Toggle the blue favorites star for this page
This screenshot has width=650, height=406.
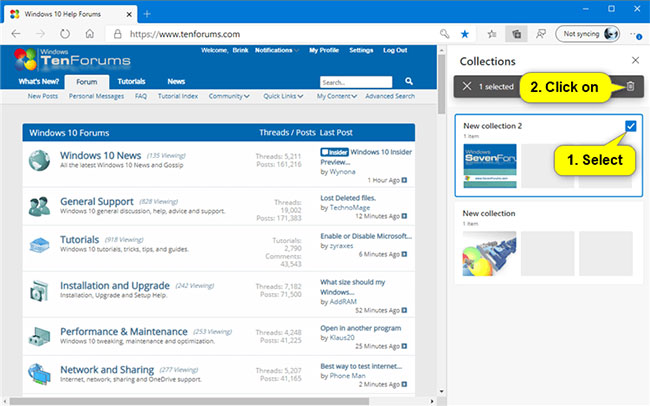(x=465, y=34)
